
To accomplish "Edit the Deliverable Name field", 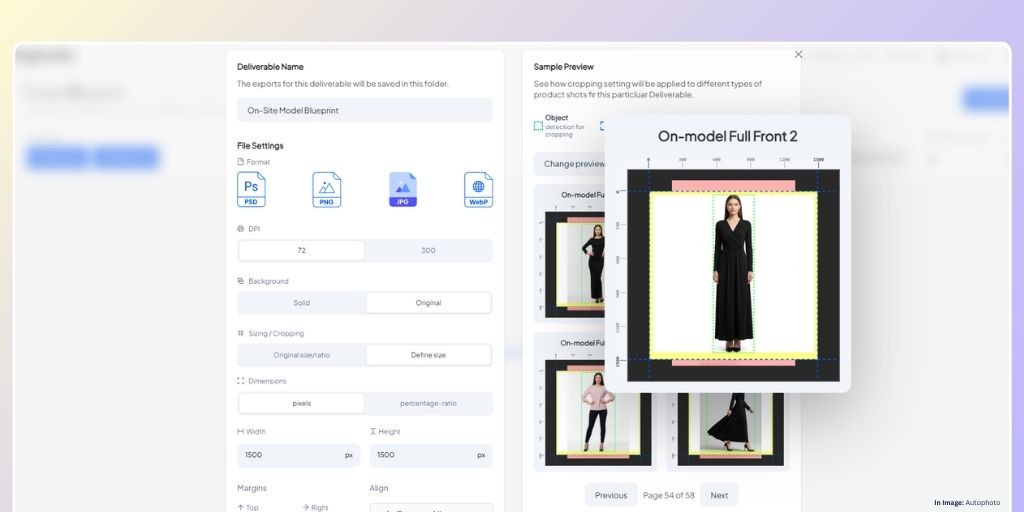I will coord(364,110).
